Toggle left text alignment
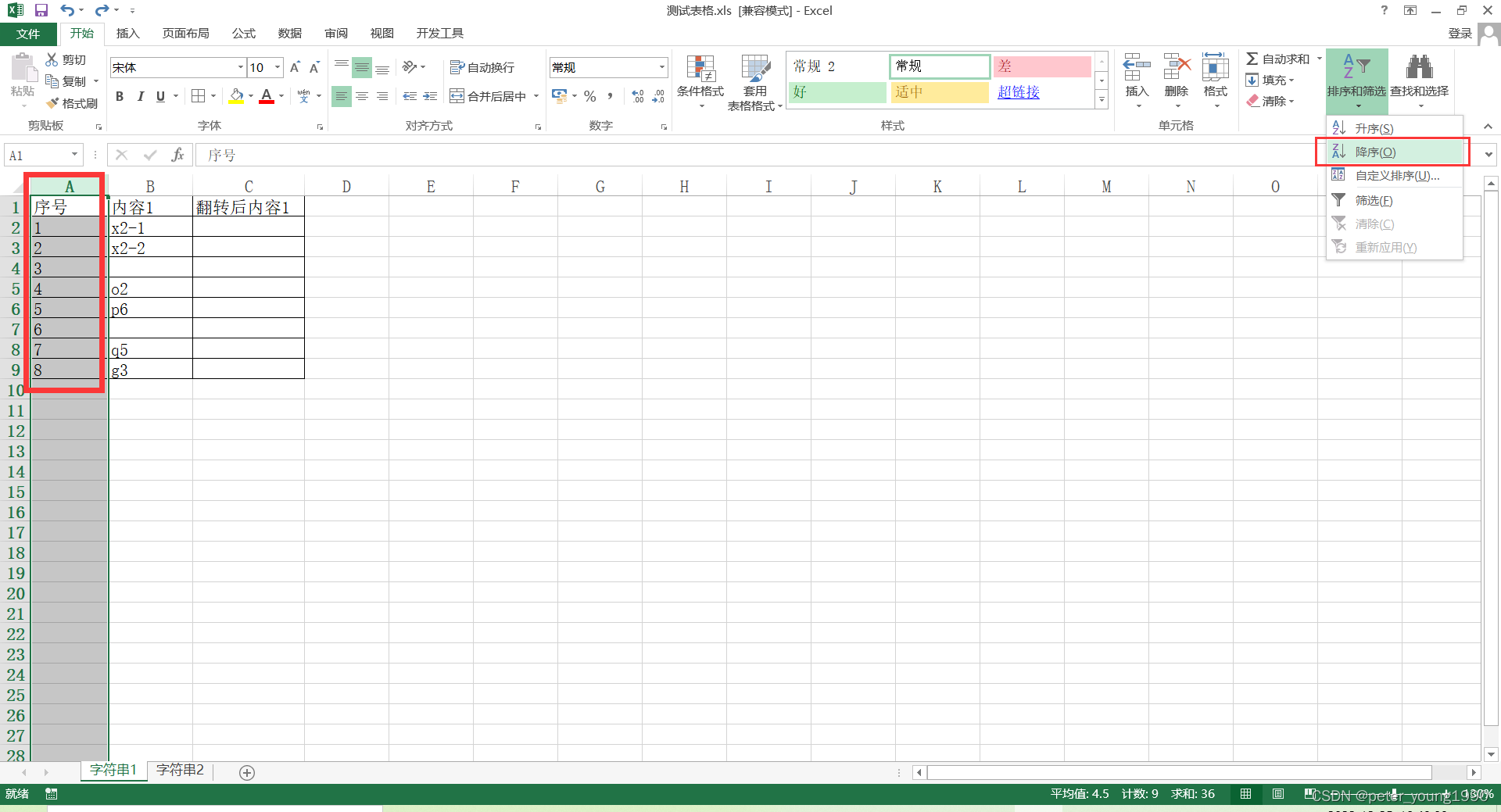This screenshot has height=812, width=1501. pyautogui.click(x=342, y=96)
